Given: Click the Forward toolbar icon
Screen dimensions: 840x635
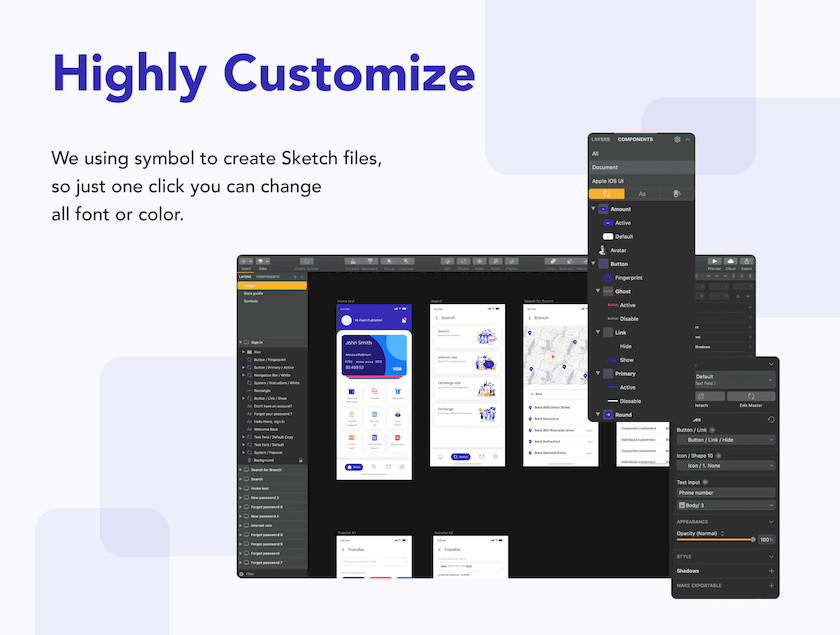Looking at the screenshot, I should (353, 262).
